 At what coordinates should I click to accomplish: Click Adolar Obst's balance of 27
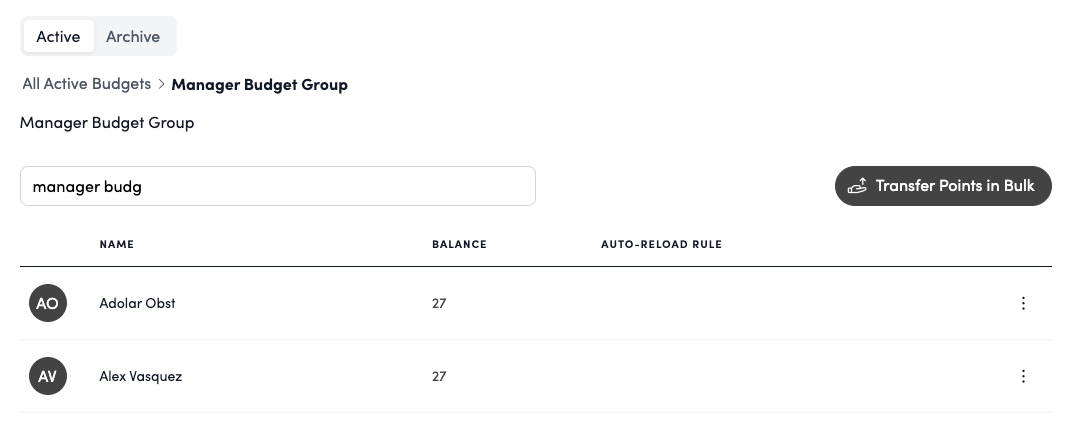click(439, 303)
